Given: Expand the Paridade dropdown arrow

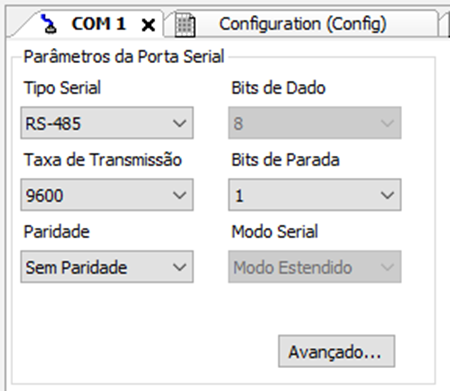Looking at the screenshot, I should tap(180, 267).
